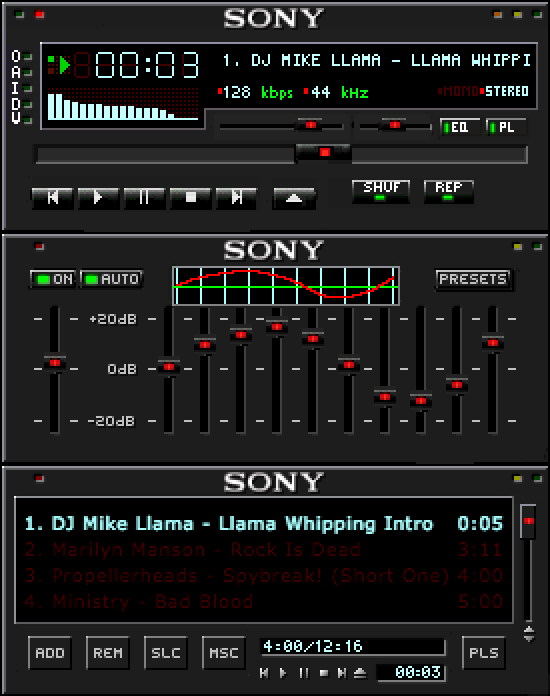Select Propellerheads - Spybreak! track
This screenshot has width=550, height=696.
264,576
